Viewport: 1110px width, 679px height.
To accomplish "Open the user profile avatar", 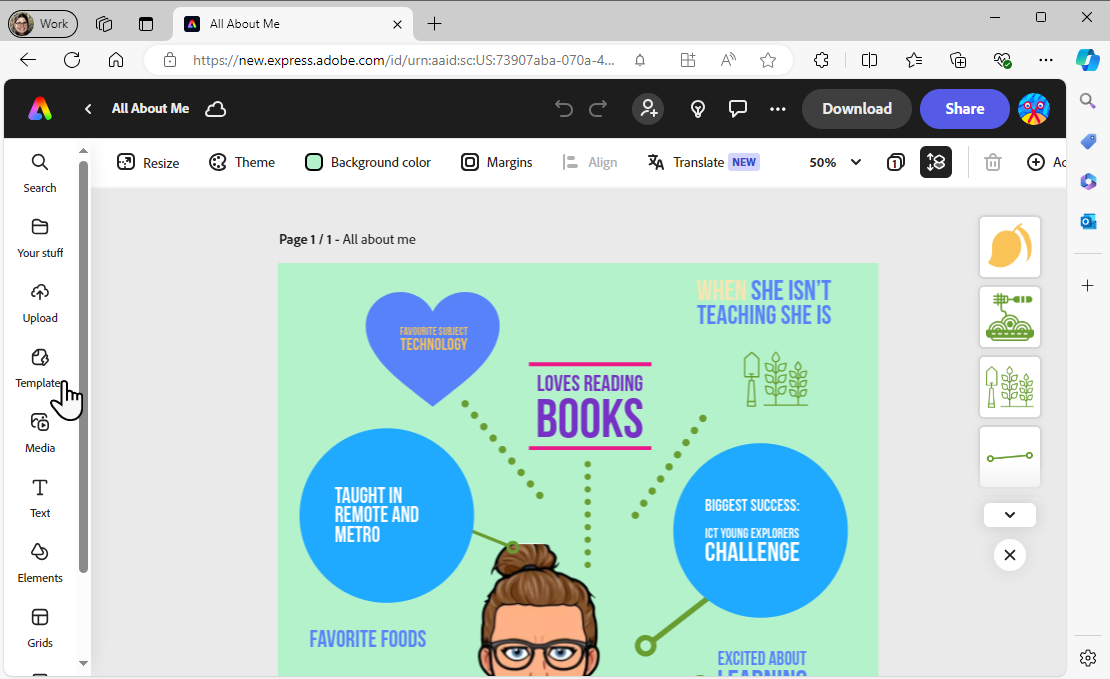I will click(x=1034, y=108).
